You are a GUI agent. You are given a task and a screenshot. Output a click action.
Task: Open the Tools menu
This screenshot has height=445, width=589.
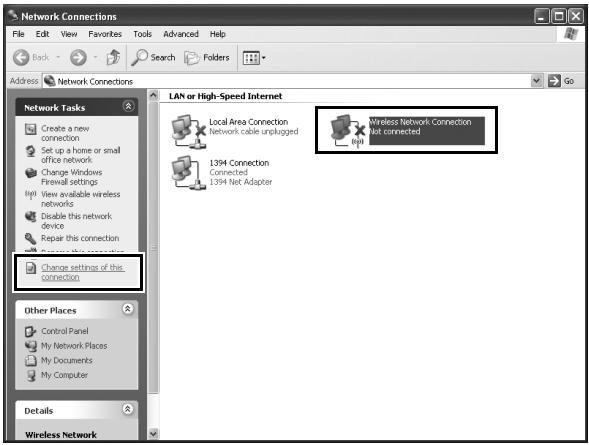point(142,34)
